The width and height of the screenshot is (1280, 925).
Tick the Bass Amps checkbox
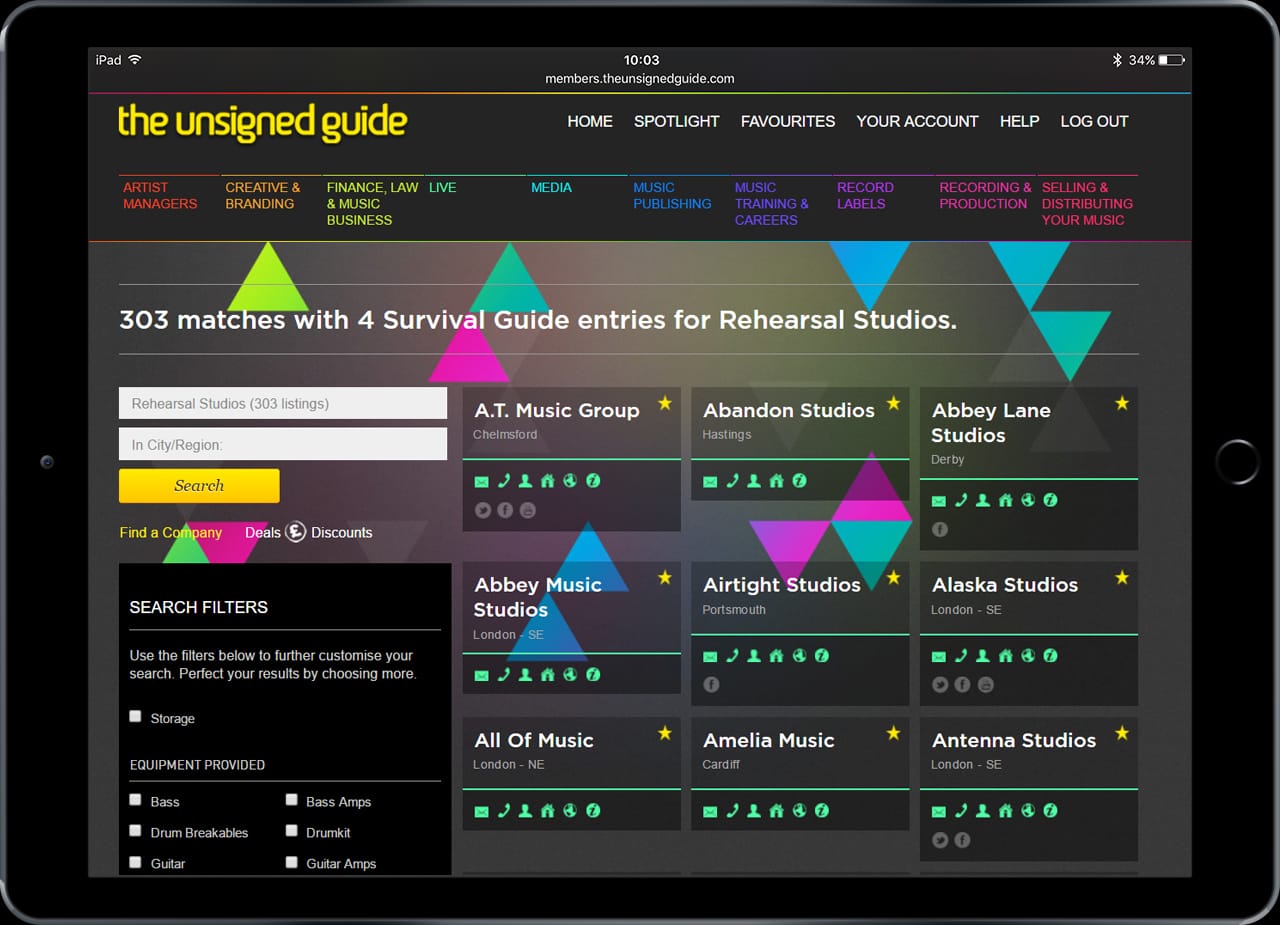292,799
